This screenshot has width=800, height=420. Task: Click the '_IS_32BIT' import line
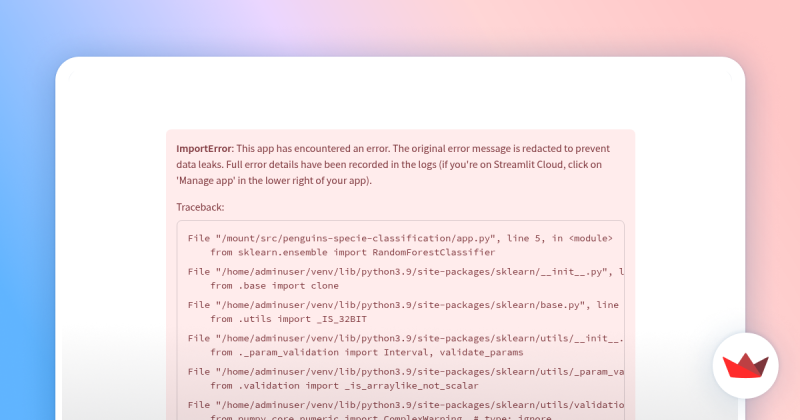click(x=288, y=319)
